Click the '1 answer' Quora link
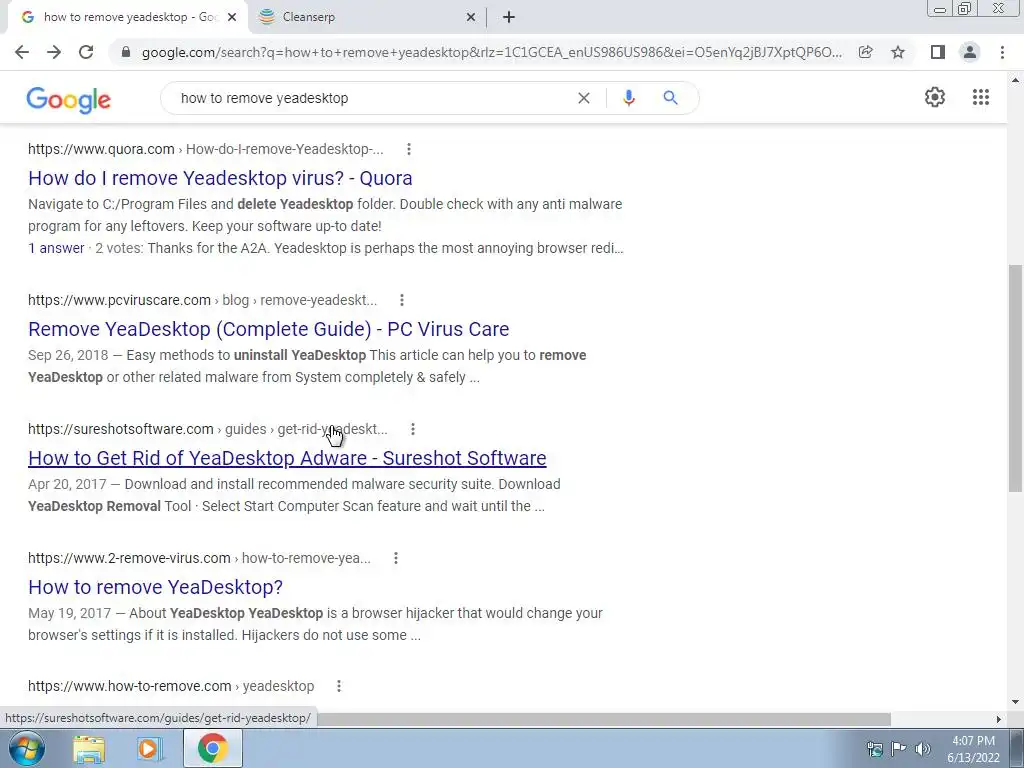The height and width of the screenshot is (768, 1024). pos(56,248)
